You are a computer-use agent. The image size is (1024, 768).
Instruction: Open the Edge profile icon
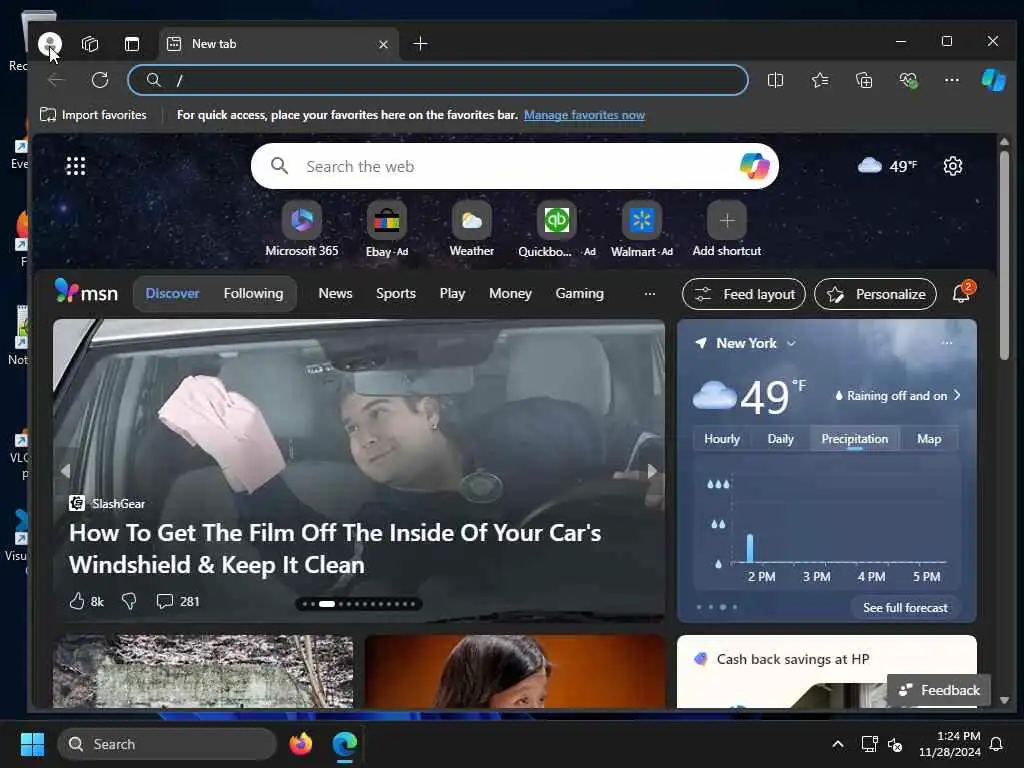(x=50, y=44)
